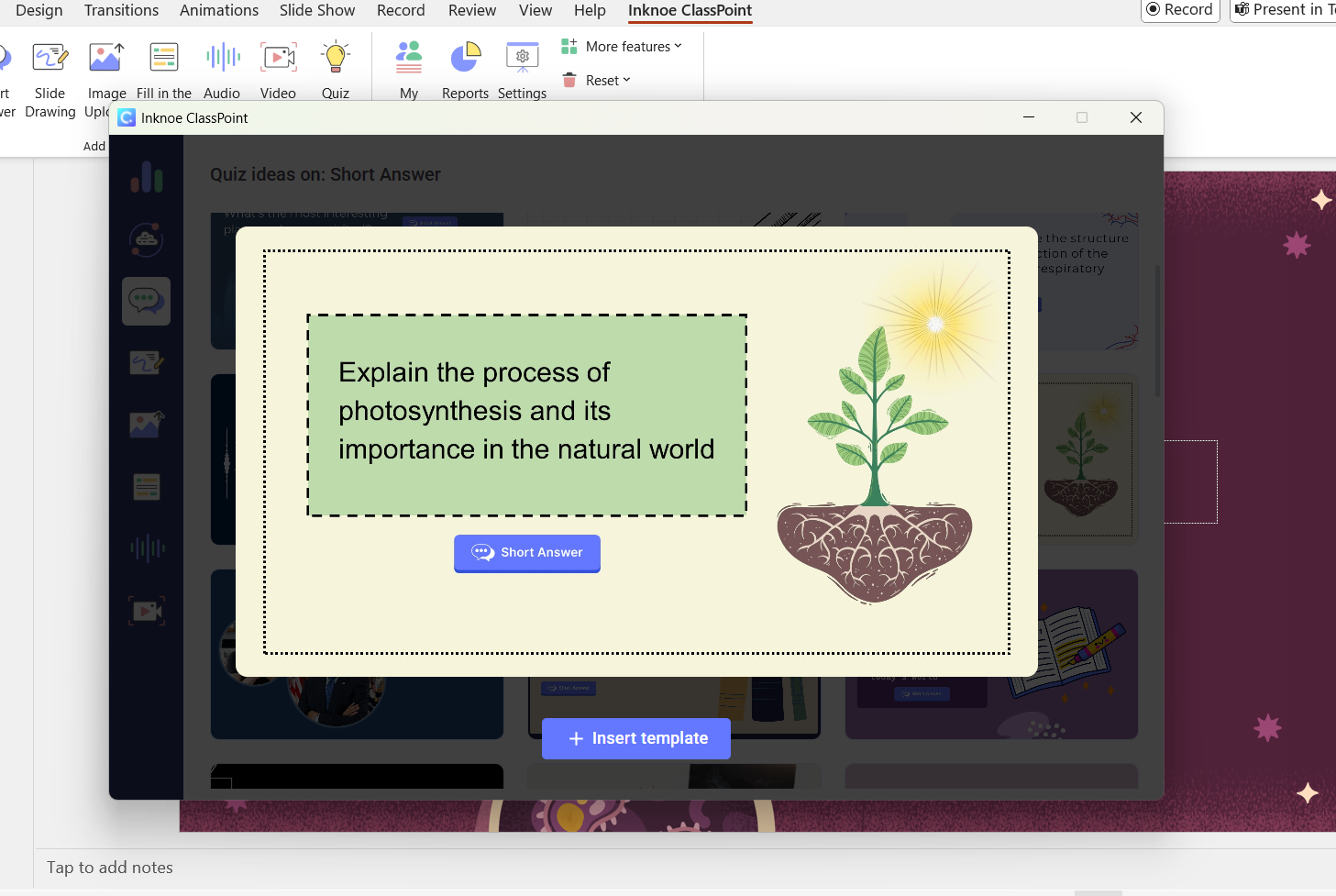Select the Word Cloud sidebar icon
Viewport: 1336px width, 896px height.
[147, 239]
